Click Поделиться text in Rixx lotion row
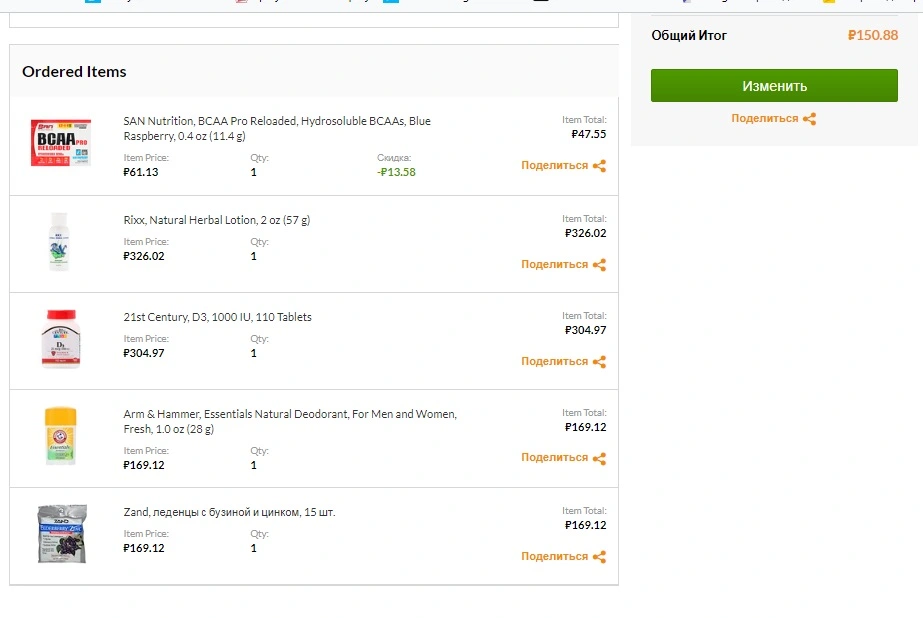This screenshot has width=923, height=618. pyautogui.click(x=555, y=264)
